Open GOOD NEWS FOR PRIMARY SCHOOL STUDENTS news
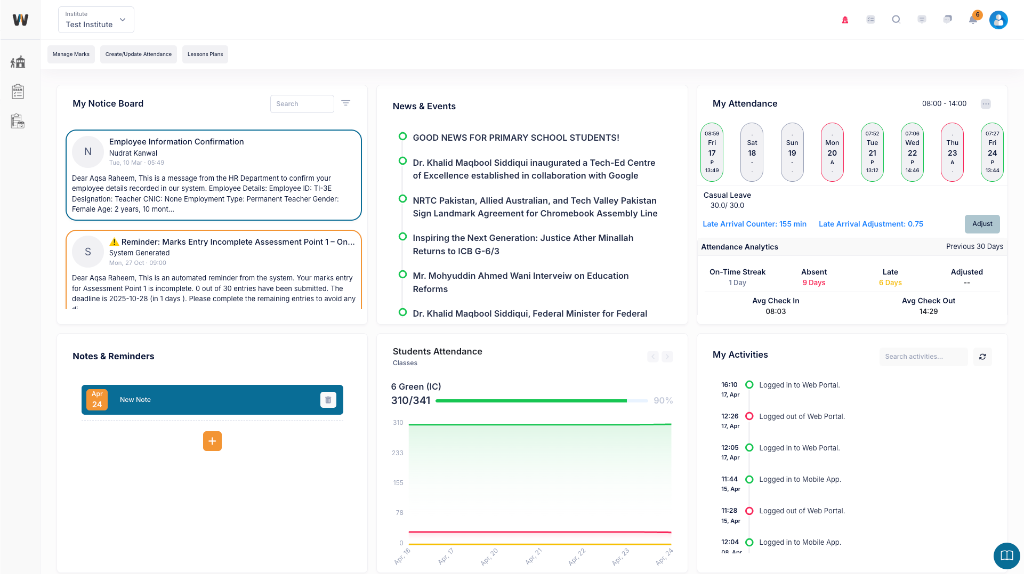Image resolution: width=1024 pixels, height=574 pixels. (x=516, y=138)
